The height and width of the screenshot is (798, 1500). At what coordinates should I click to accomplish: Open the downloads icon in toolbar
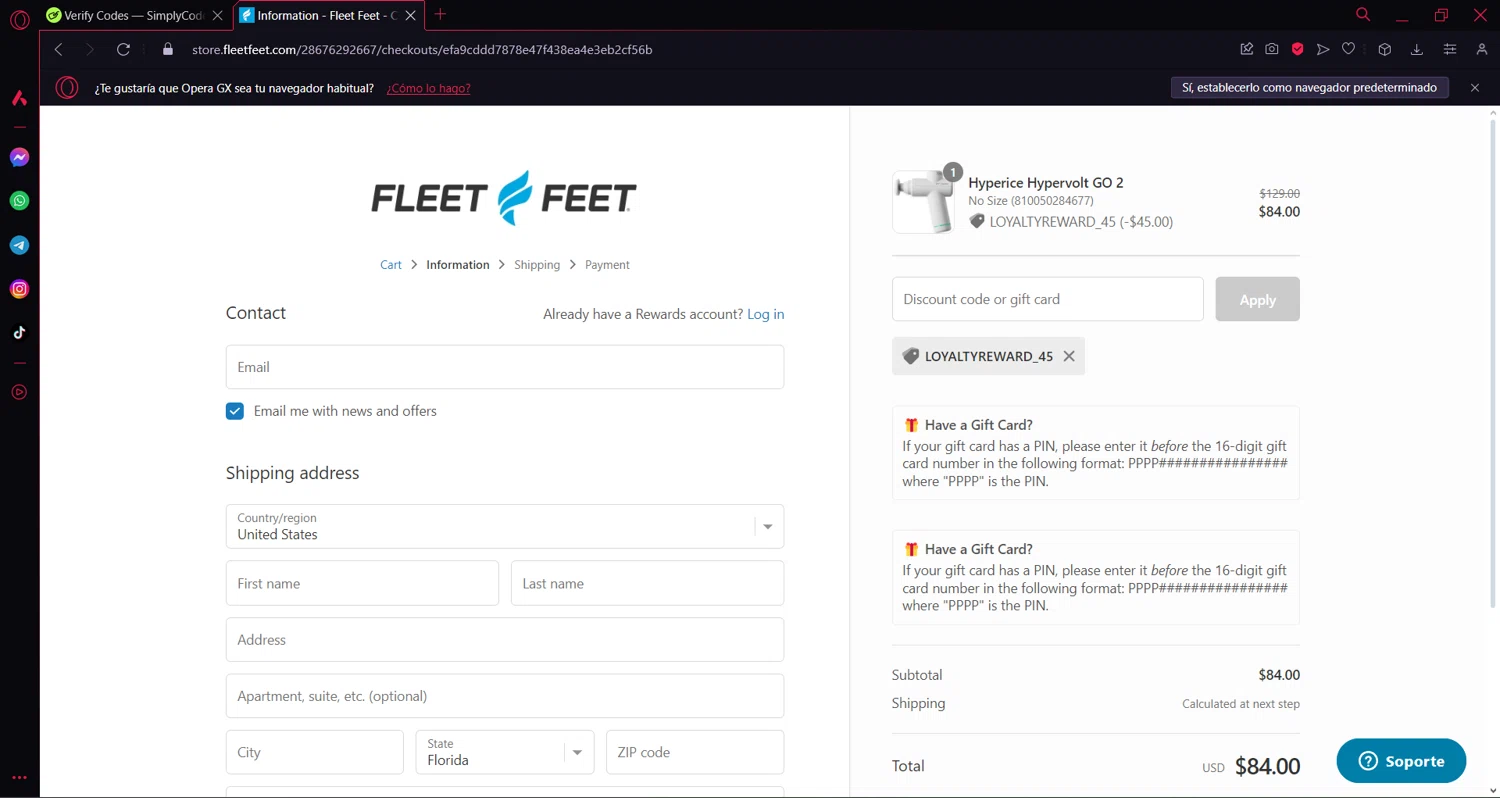tap(1417, 49)
